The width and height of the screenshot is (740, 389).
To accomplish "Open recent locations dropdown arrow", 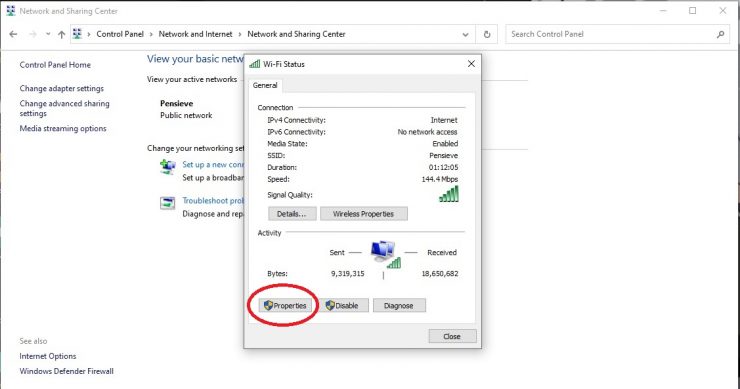I will point(48,34).
